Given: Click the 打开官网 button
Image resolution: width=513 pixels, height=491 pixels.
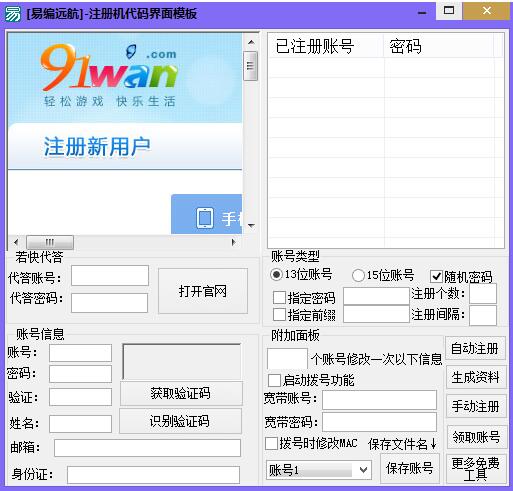Looking at the screenshot, I should tap(203, 291).
